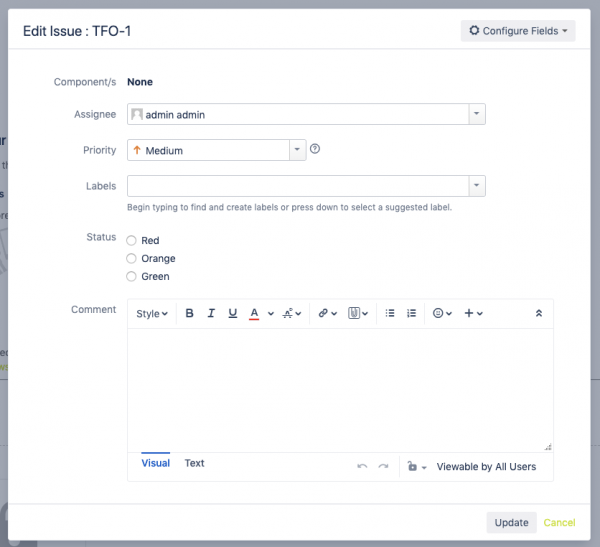The image size is (600, 547).
Task: Insert a numbered list in comment
Action: click(x=411, y=313)
